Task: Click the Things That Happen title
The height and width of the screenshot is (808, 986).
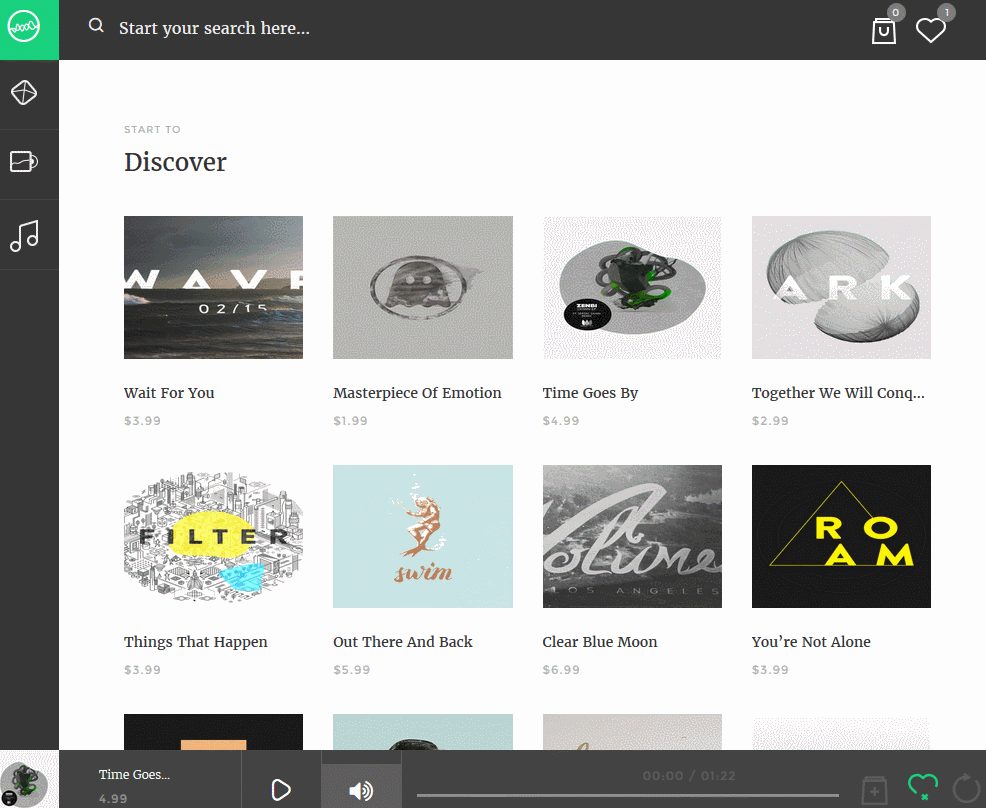Action: pyautogui.click(x=196, y=642)
